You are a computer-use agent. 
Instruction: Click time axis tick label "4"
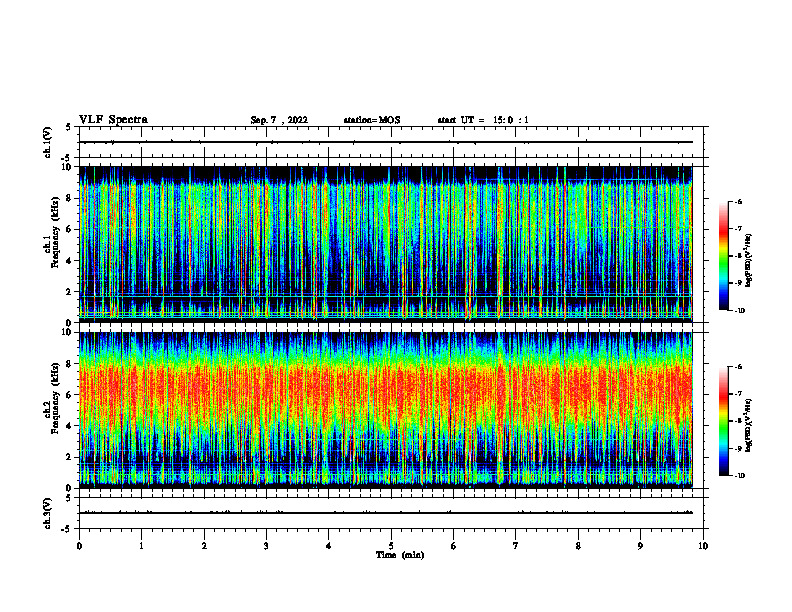(329, 546)
